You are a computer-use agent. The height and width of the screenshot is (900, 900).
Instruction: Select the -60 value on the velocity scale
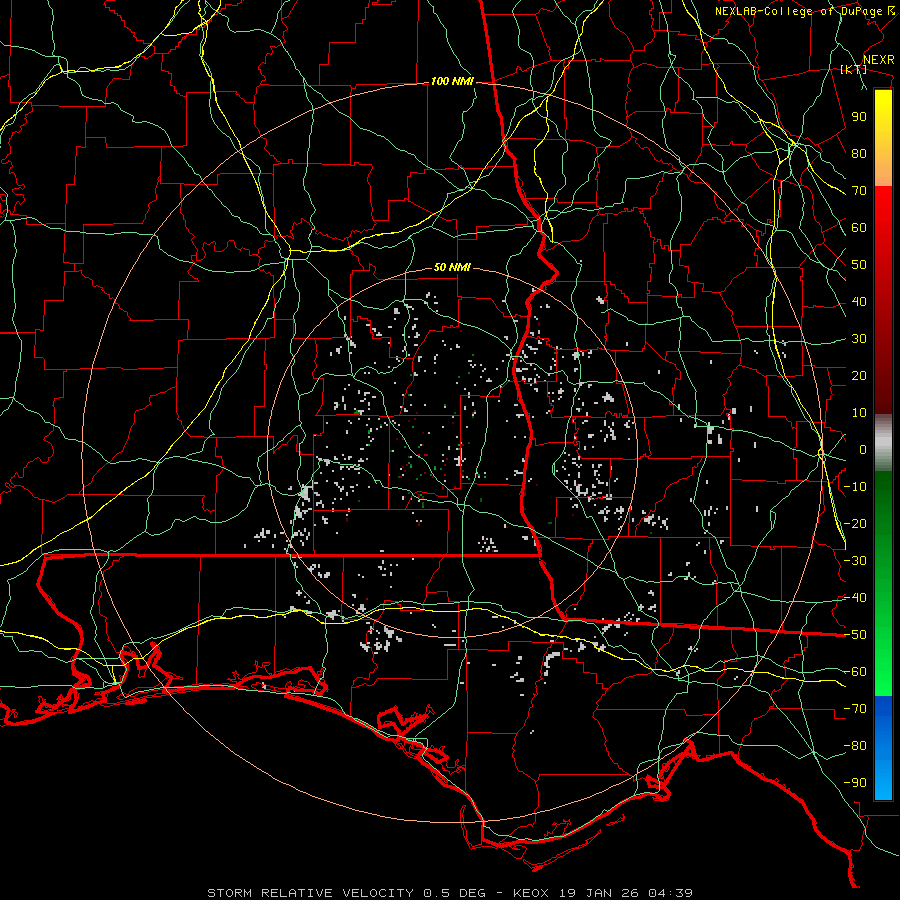tap(855, 672)
